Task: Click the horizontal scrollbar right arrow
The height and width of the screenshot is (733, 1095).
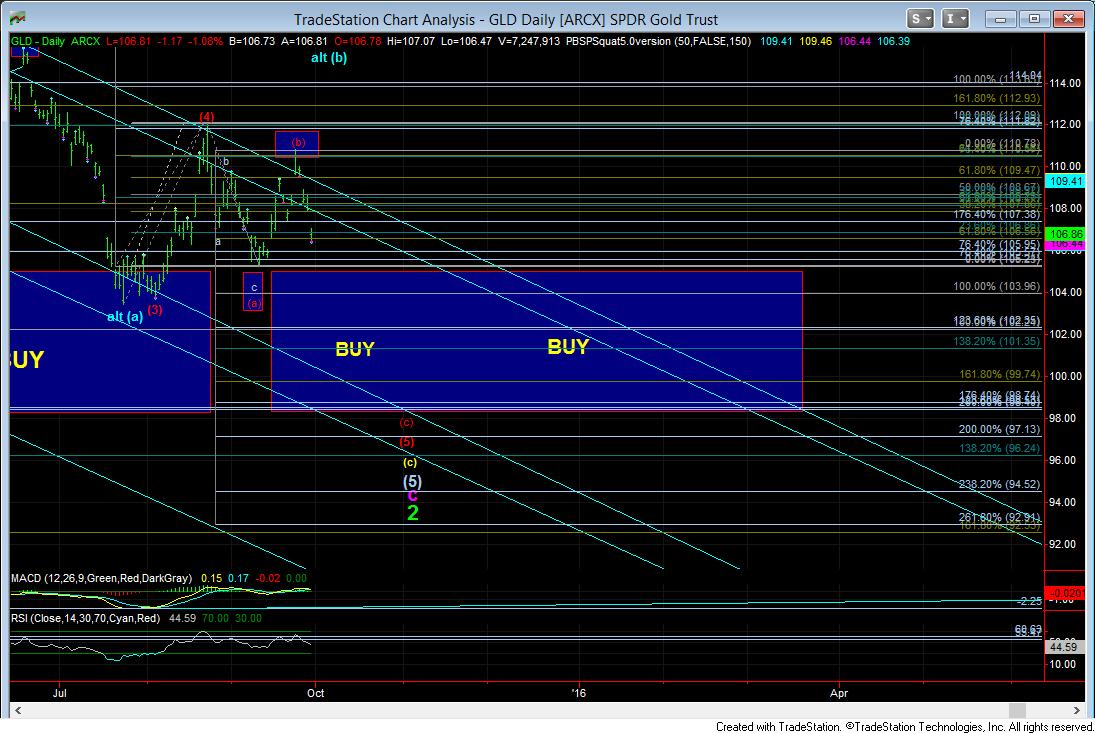Action: pyautogui.click(x=1077, y=710)
